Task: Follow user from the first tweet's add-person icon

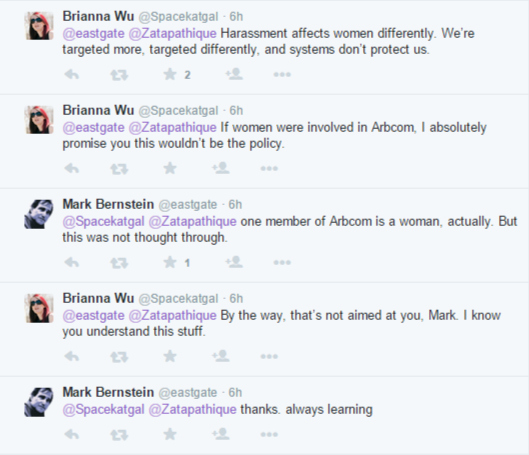Action: [234, 74]
